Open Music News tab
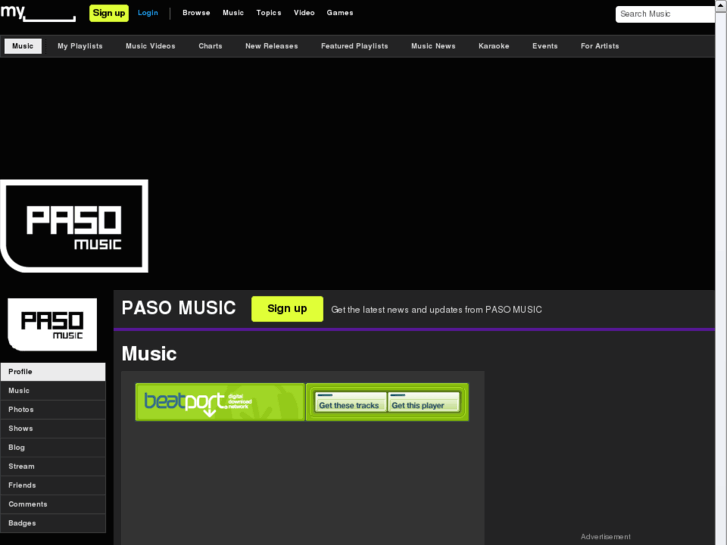Image resolution: width=727 pixels, height=545 pixels. [433, 46]
